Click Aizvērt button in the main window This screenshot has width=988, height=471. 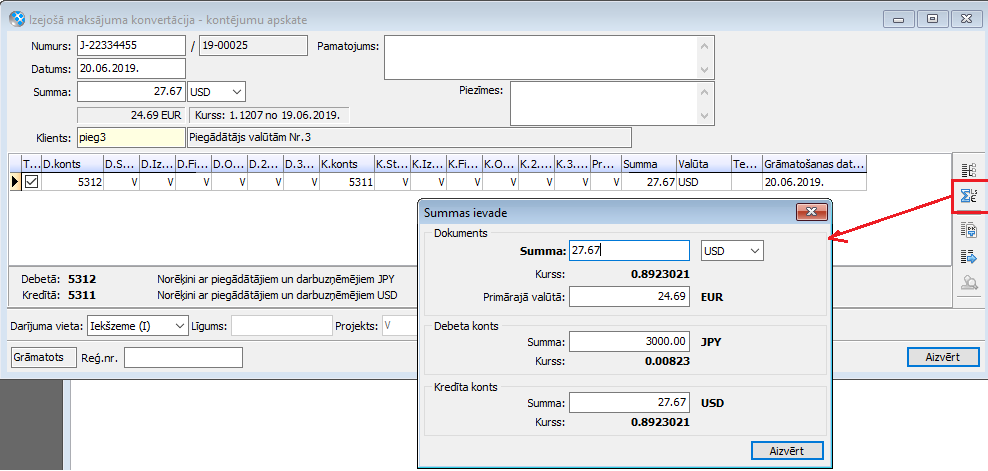[x=943, y=357]
